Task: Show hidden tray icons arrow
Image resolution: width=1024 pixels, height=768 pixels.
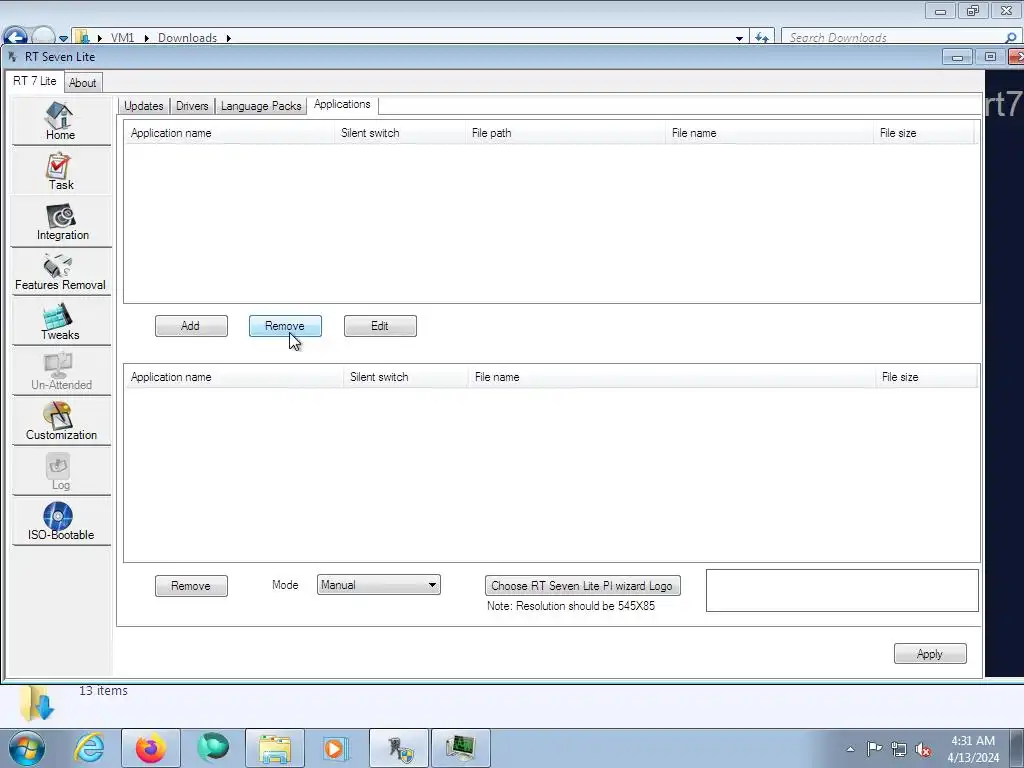Action: [x=850, y=749]
